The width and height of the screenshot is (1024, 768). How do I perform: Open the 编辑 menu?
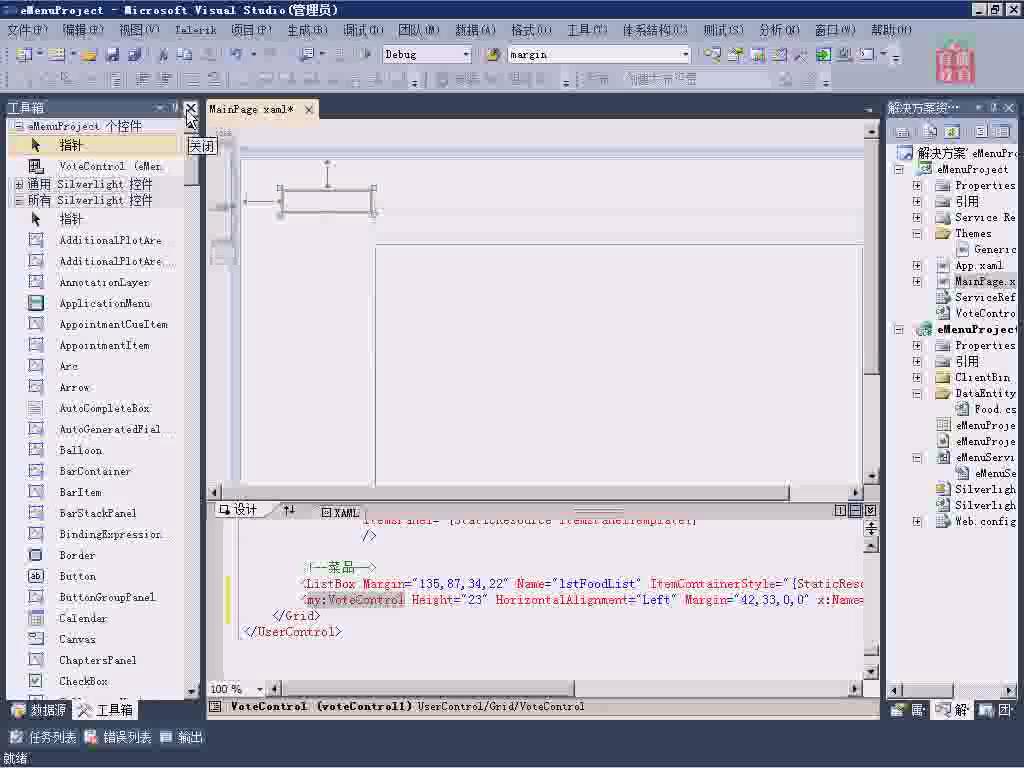click(x=83, y=30)
